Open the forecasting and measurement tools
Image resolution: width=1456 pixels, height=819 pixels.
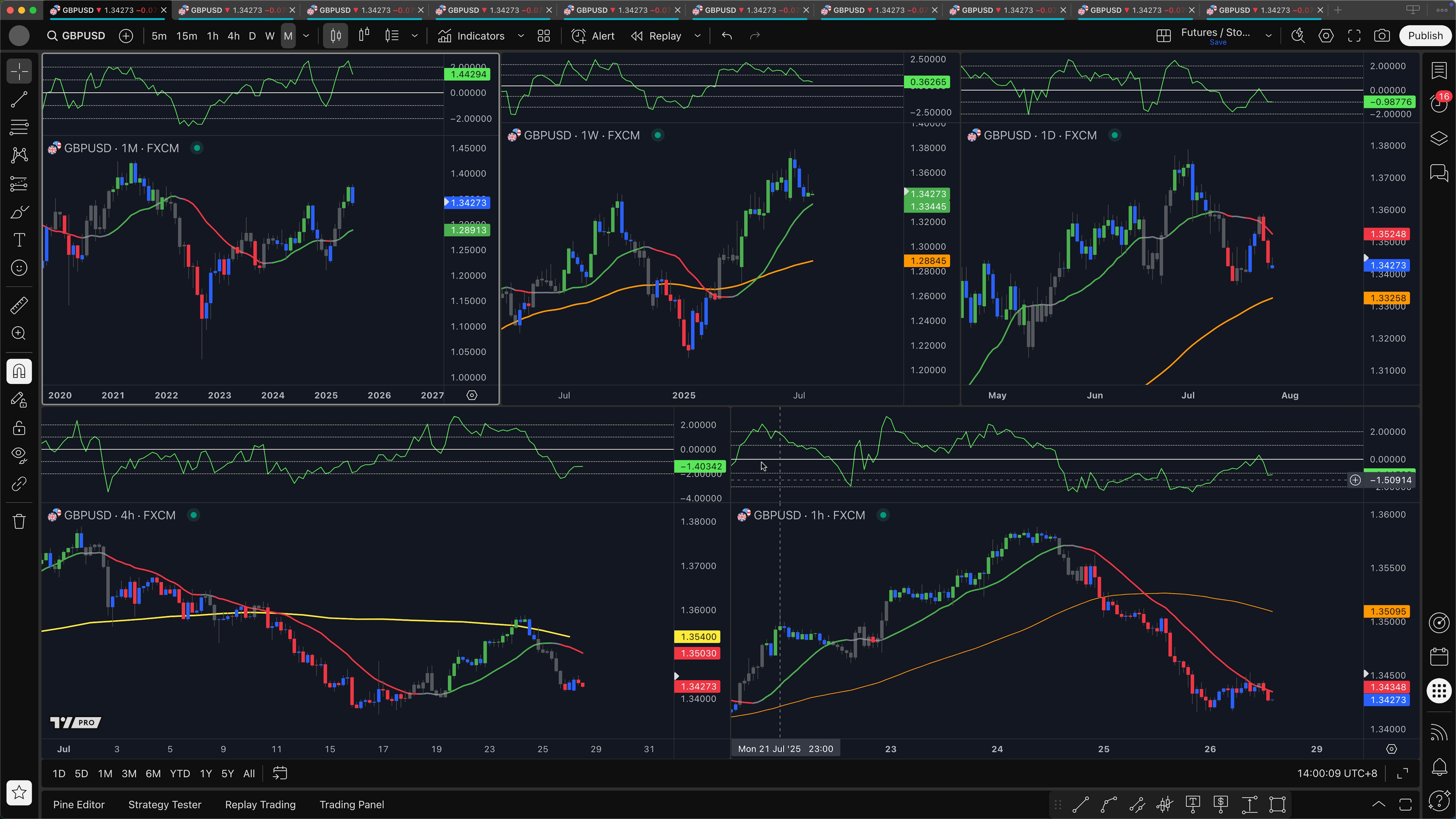(x=19, y=184)
